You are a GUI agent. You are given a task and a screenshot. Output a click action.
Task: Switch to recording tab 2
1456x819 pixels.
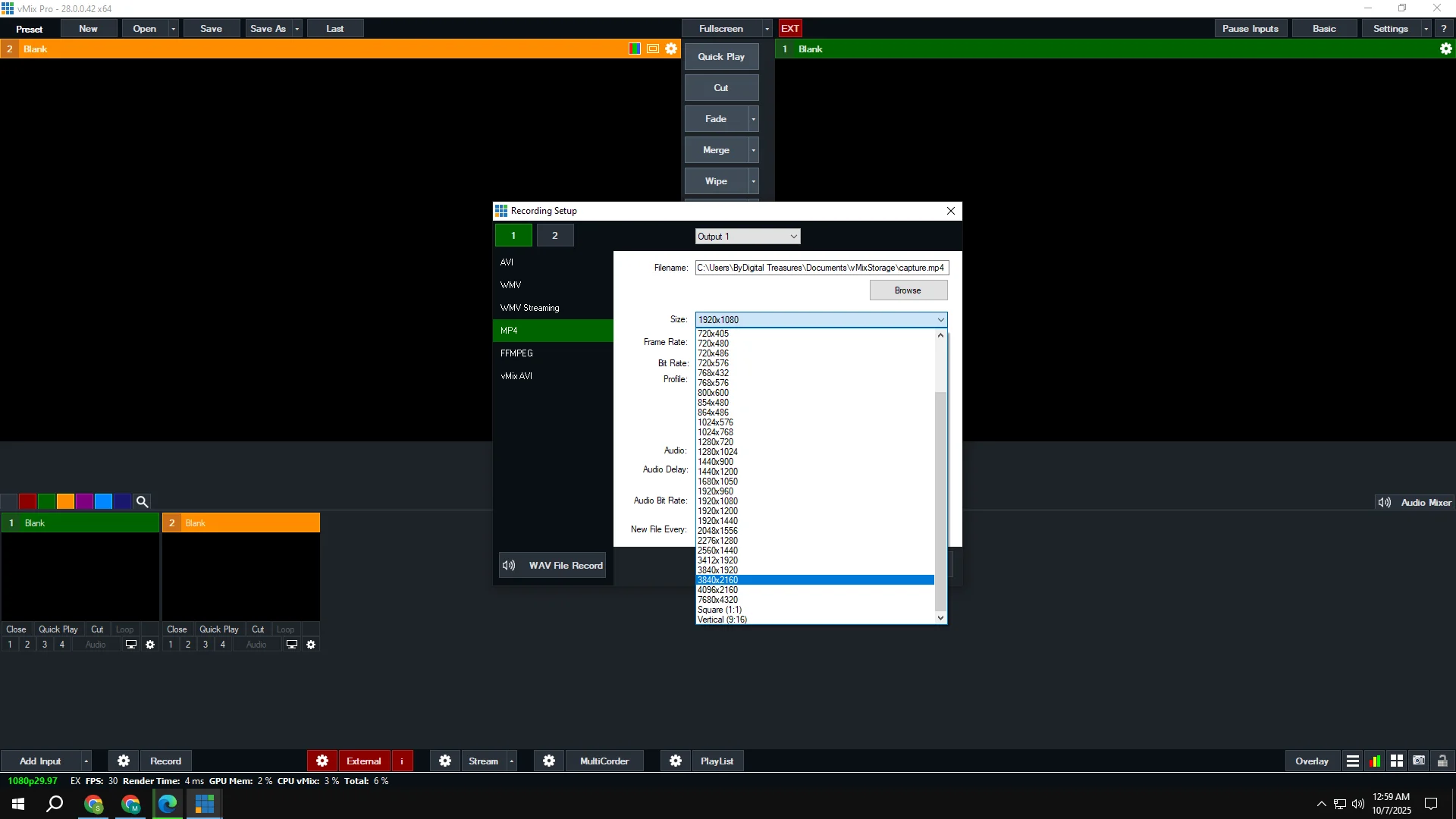pos(555,236)
